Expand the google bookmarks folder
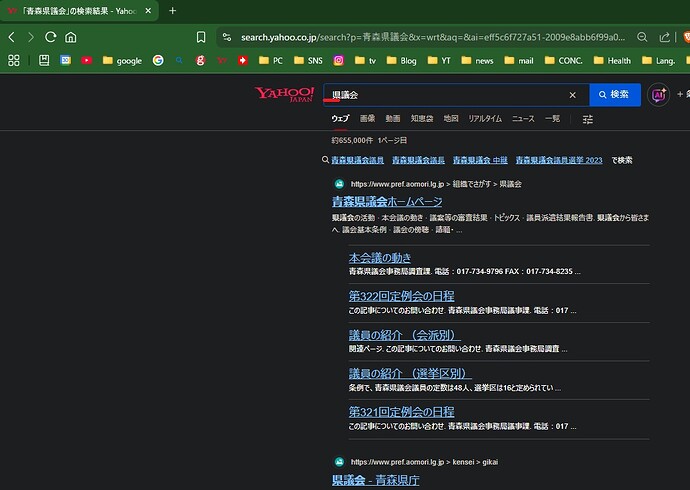Image resolution: width=690 pixels, height=490 pixels. click(x=122, y=60)
